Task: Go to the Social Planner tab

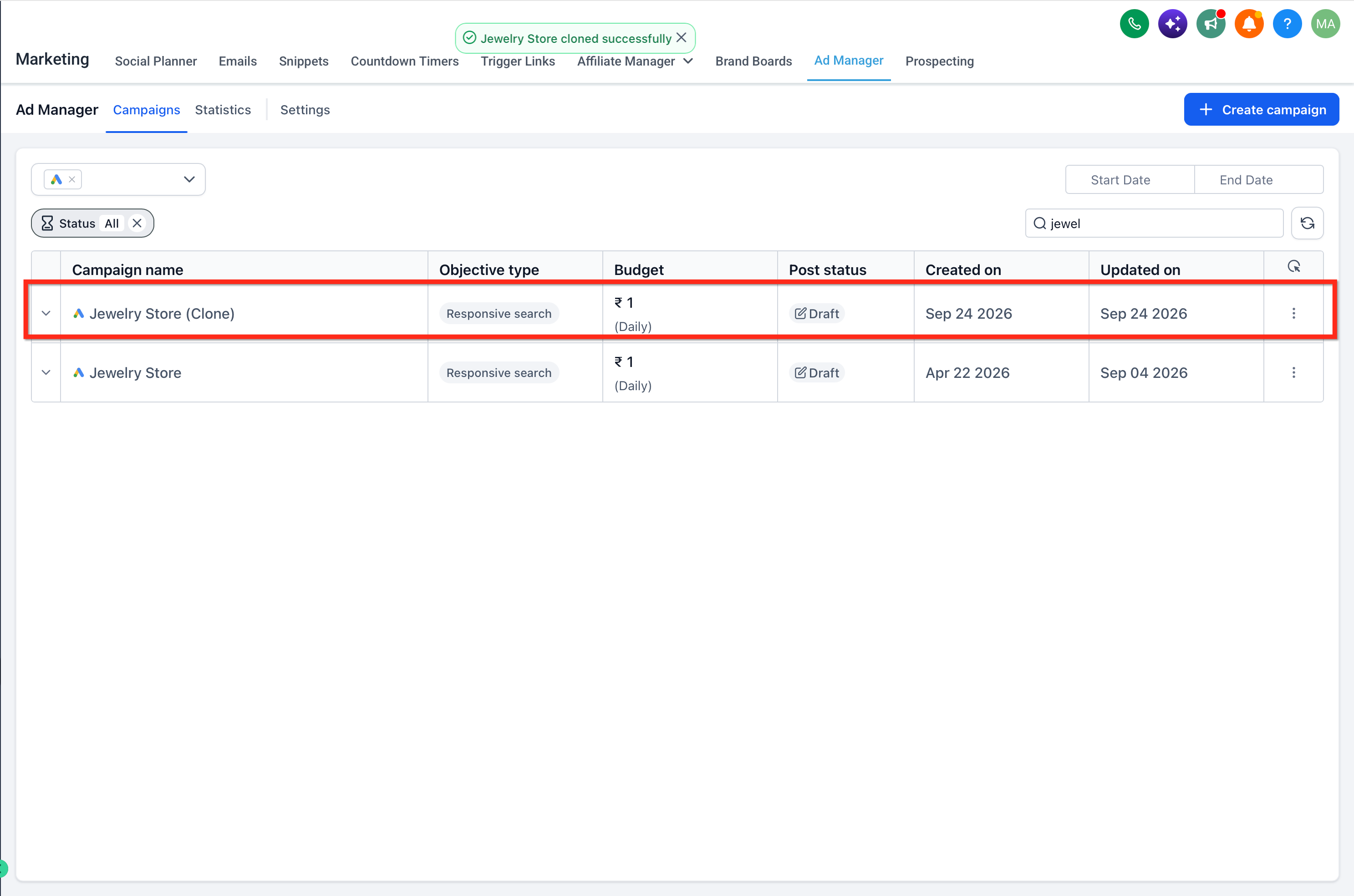Action: pyautogui.click(x=155, y=61)
